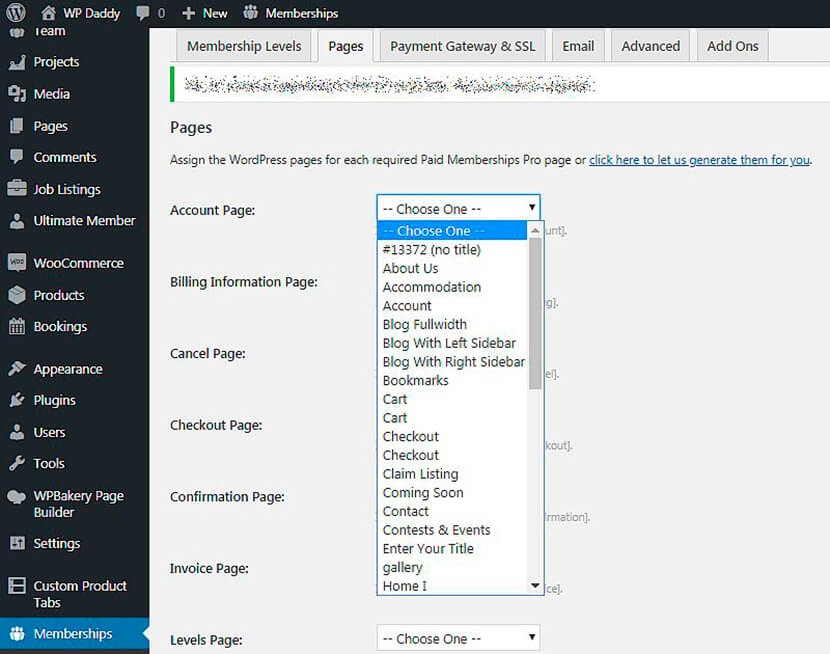830x654 pixels.
Task: Click the dropdown list scrollbar thumb
Action: tap(535, 313)
